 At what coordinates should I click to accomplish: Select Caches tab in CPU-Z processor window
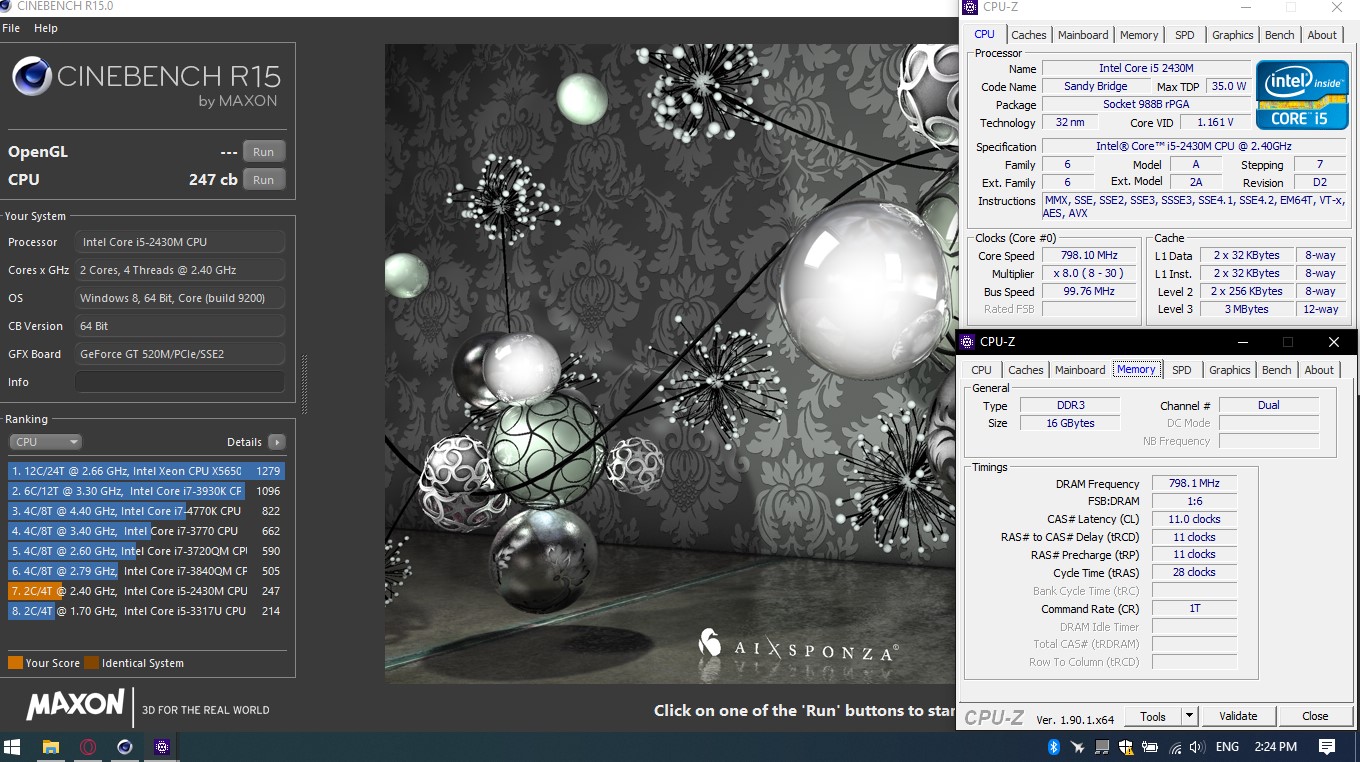[1028, 35]
